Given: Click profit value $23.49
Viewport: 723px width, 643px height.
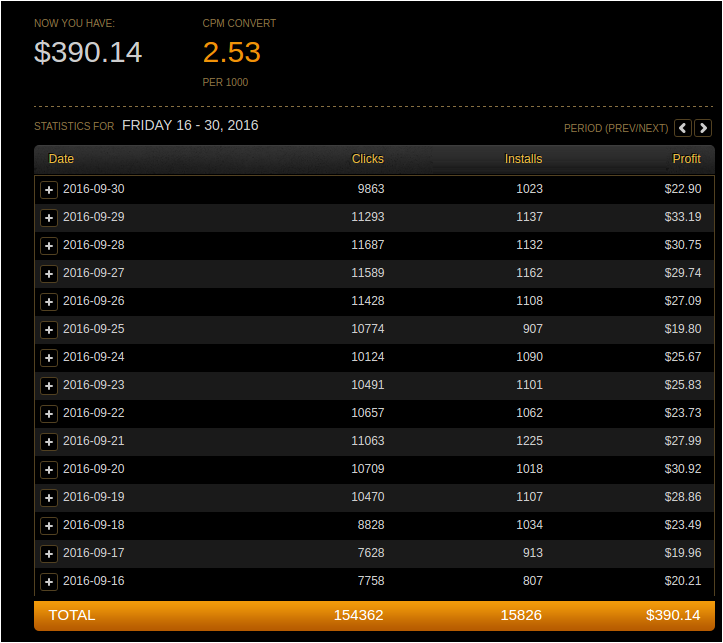Looking at the screenshot, I should [682, 525].
